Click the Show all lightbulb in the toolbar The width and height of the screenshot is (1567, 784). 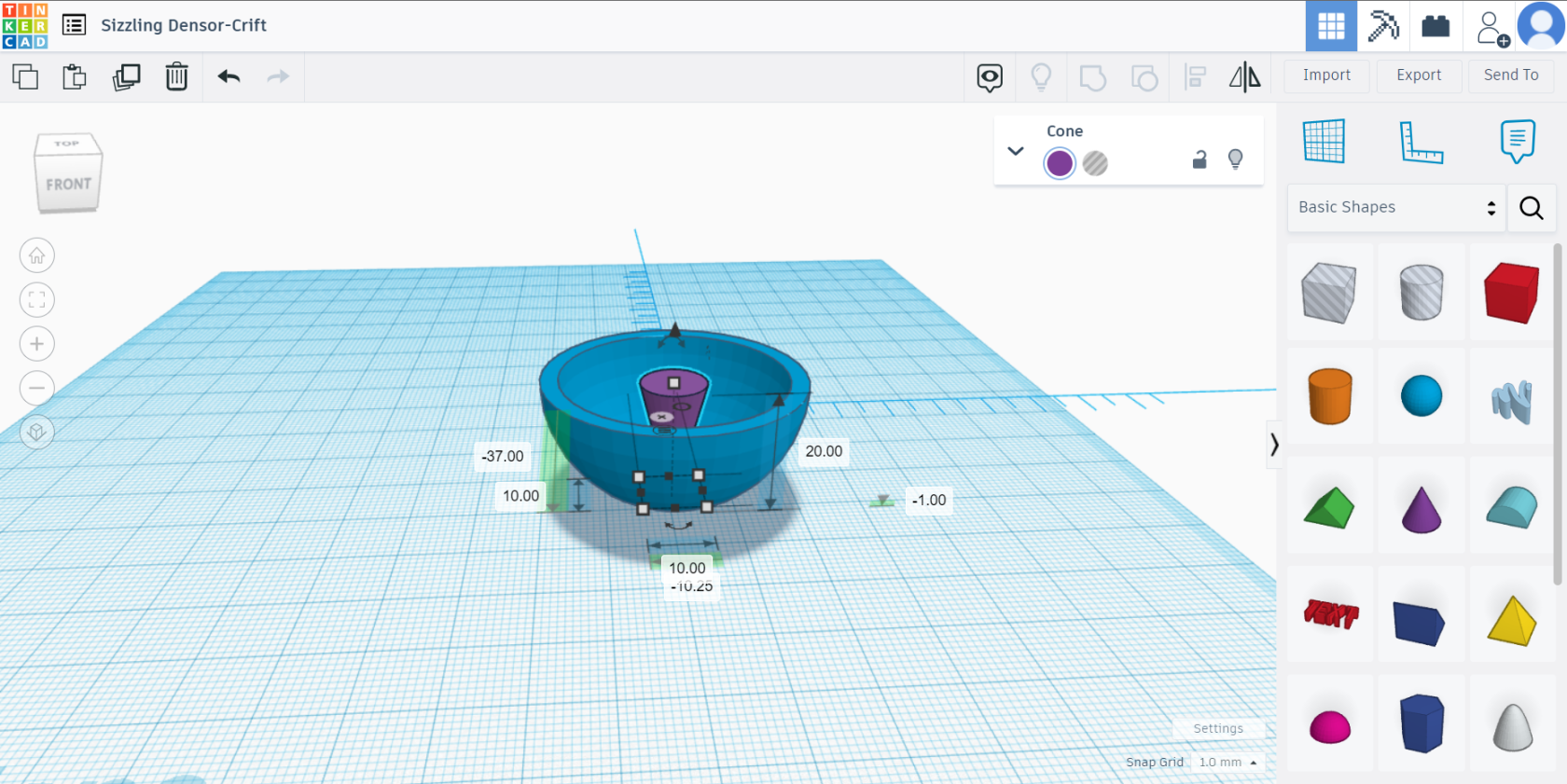[x=1041, y=76]
